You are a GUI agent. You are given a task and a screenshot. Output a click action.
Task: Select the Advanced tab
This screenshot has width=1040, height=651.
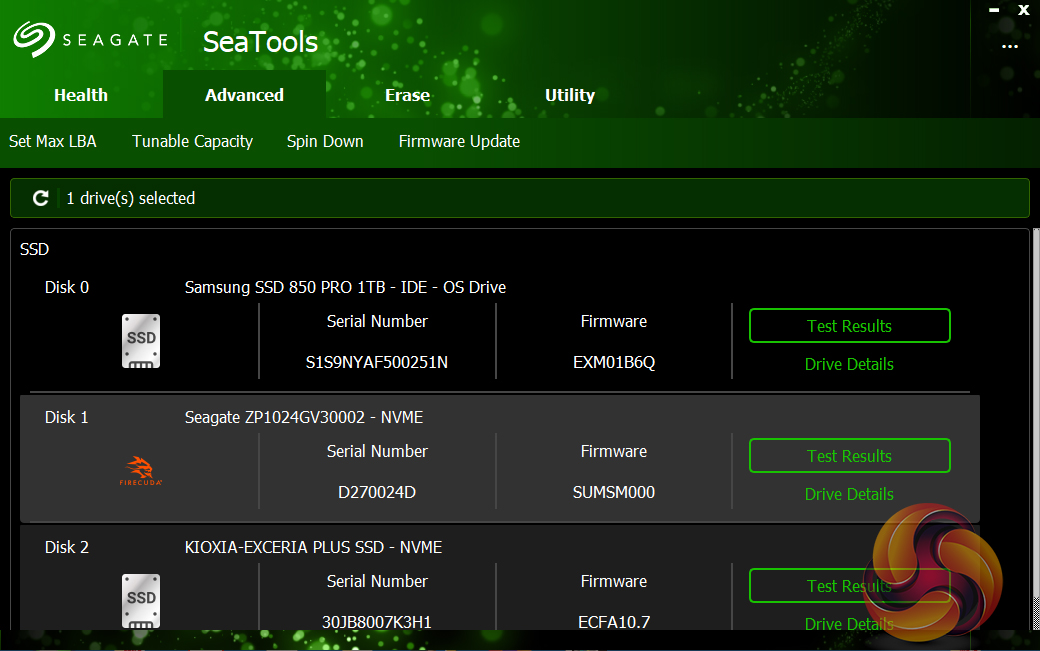tap(244, 95)
